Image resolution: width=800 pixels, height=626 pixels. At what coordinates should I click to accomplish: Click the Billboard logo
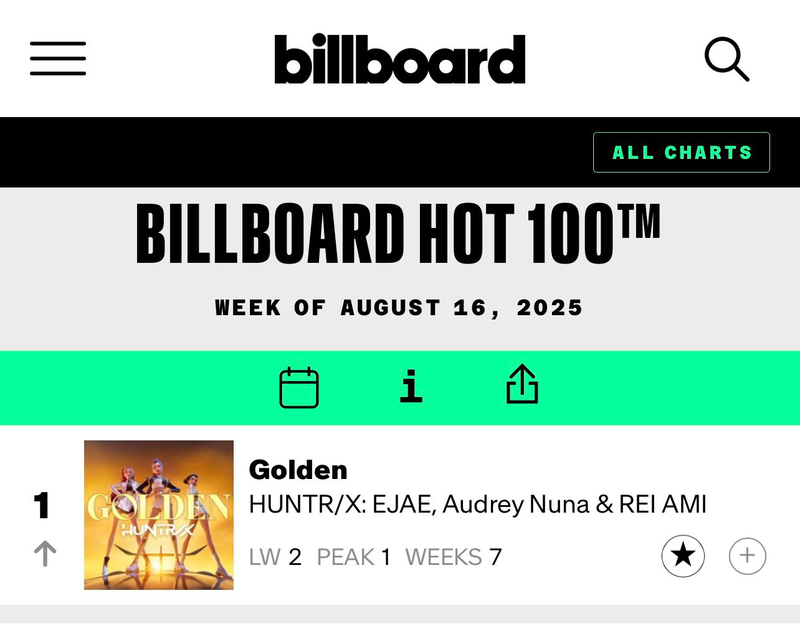click(399, 60)
